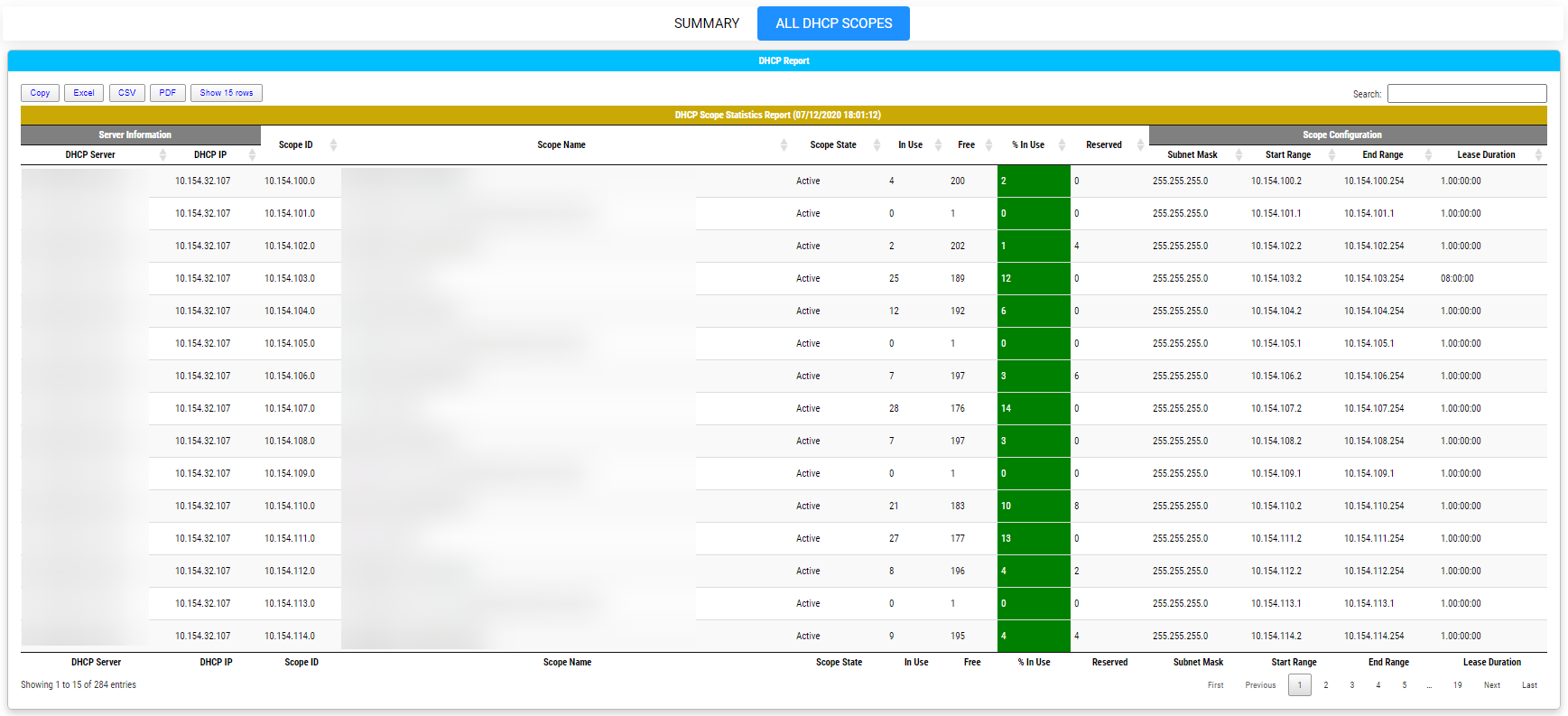Sort by Free column arrow icon
The image size is (1568, 716).
pos(988,145)
